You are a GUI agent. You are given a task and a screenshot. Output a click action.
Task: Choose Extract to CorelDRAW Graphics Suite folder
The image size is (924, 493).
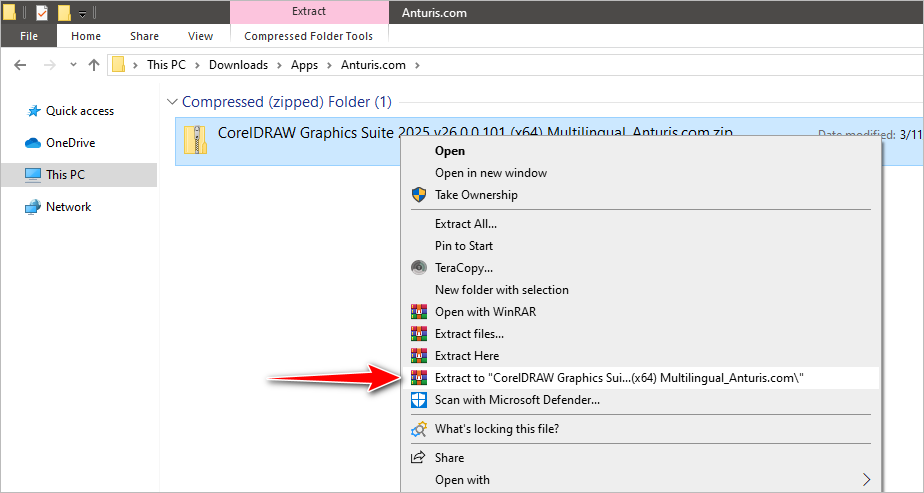coord(619,378)
